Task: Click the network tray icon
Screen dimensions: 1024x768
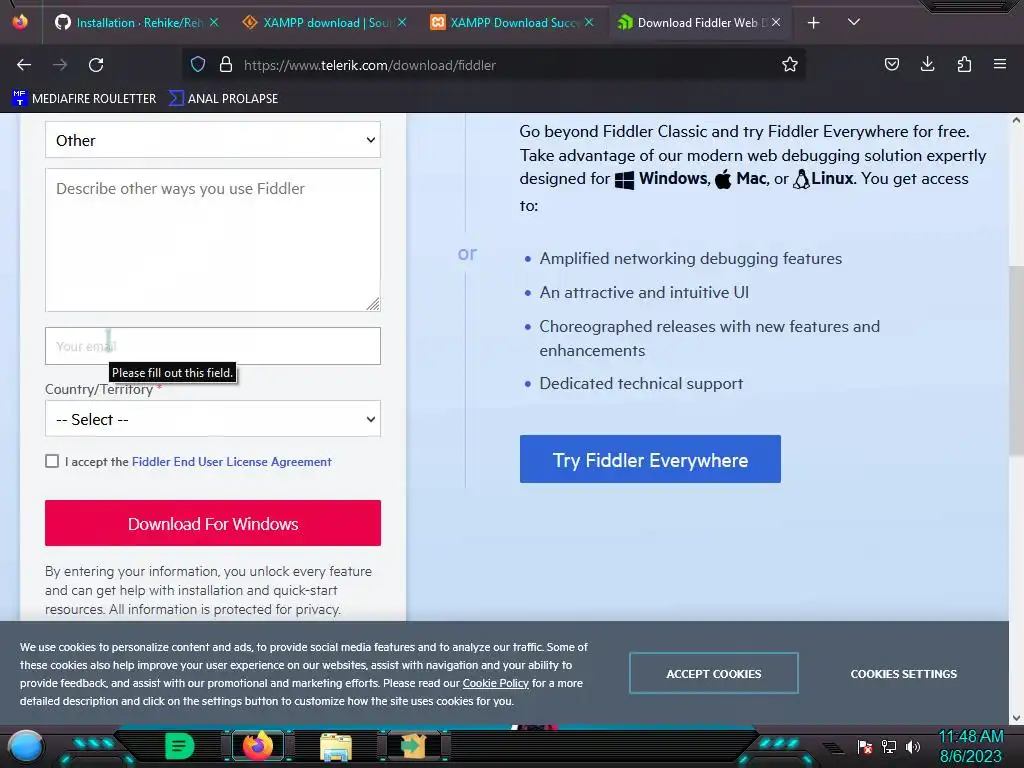Action: (889, 746)
